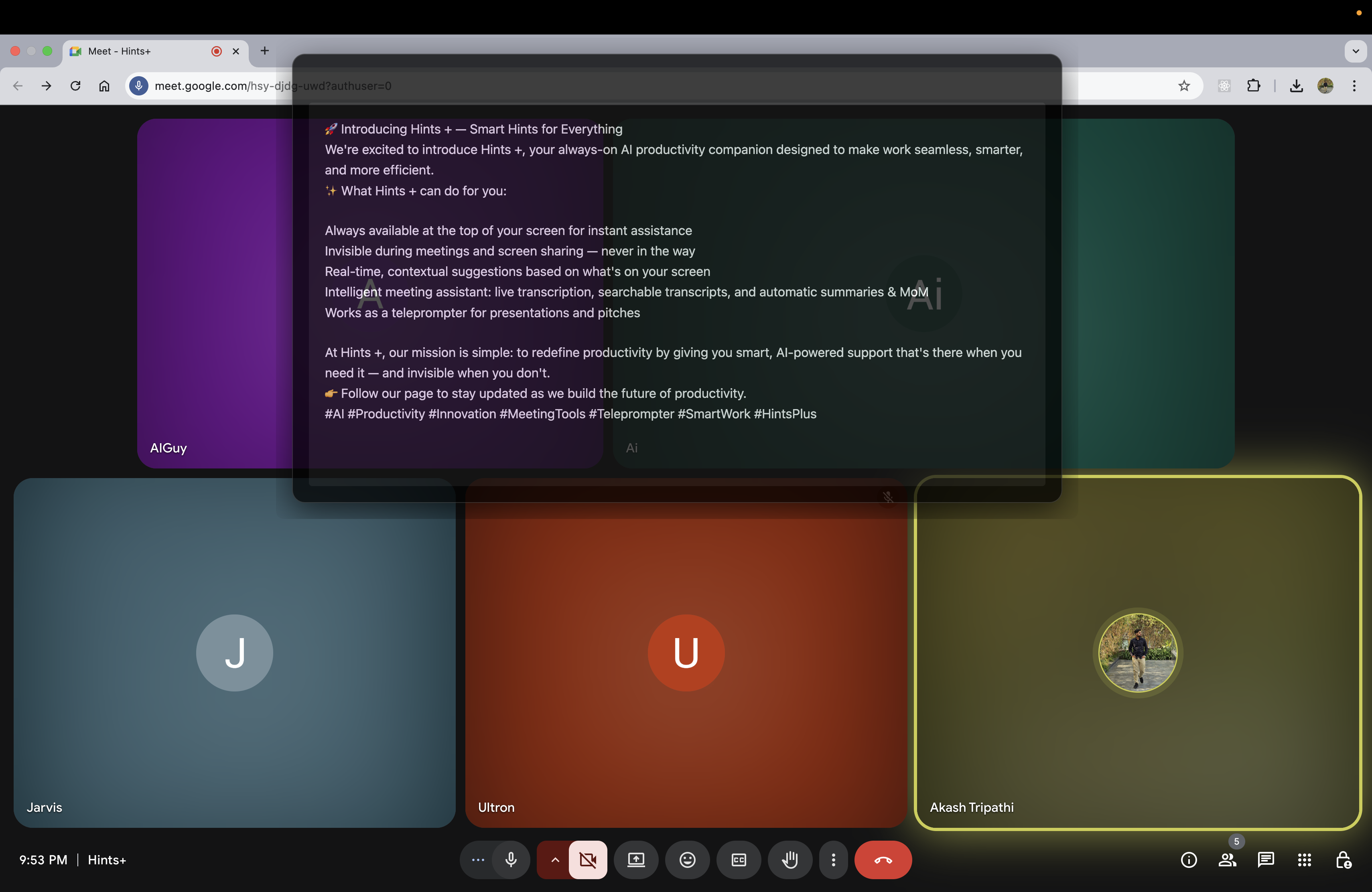Open Chrome downloads icon
The height and width of the screenshot is (892, 1372).
[1297, 86]
